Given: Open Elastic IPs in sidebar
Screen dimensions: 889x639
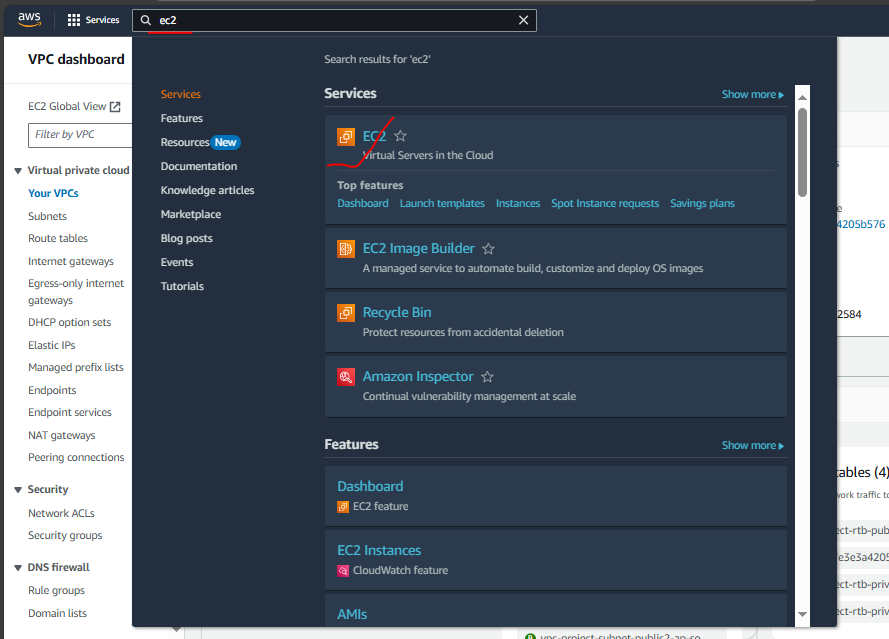Looking at the screenshot, I should click(52, 345).
